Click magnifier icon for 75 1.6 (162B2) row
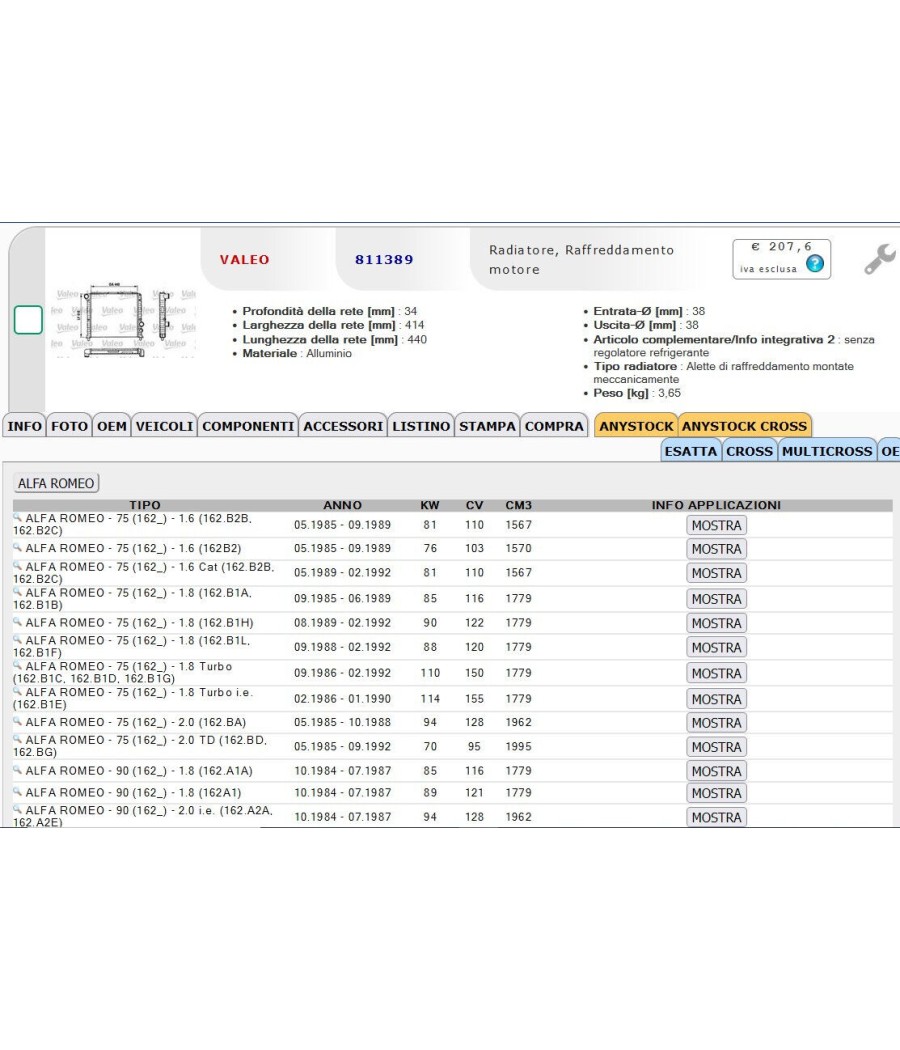 [17, 547]
